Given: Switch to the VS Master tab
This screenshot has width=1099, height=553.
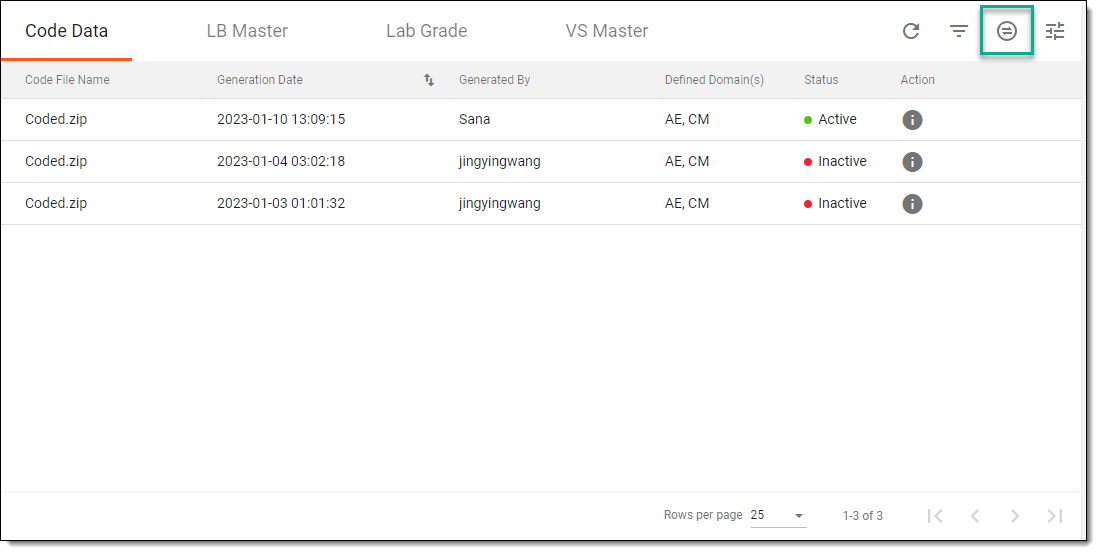Looking at the screenshot, I should coord(606,31).
